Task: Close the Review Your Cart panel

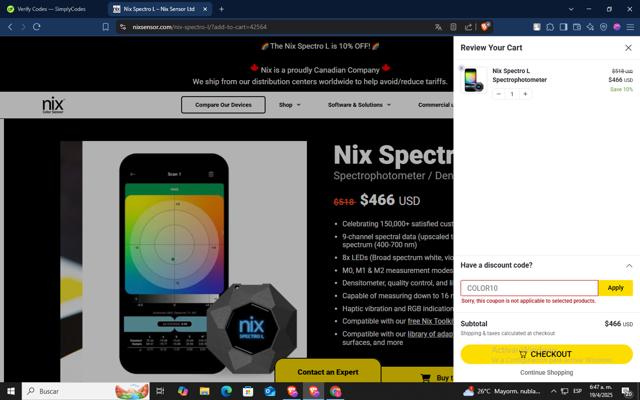Action: pyautogui.click(x=628, y=48)
